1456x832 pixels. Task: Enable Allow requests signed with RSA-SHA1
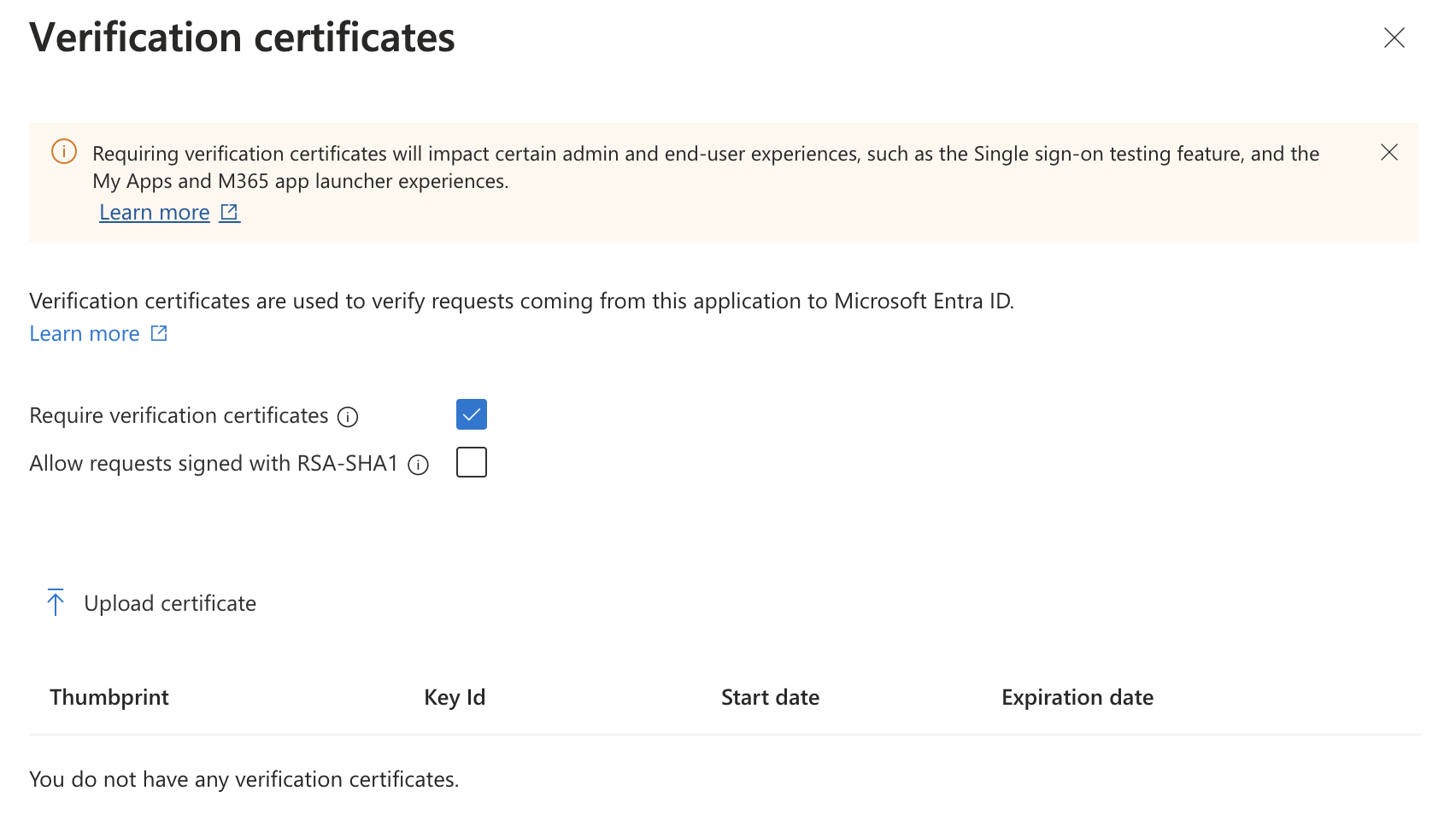472,462
